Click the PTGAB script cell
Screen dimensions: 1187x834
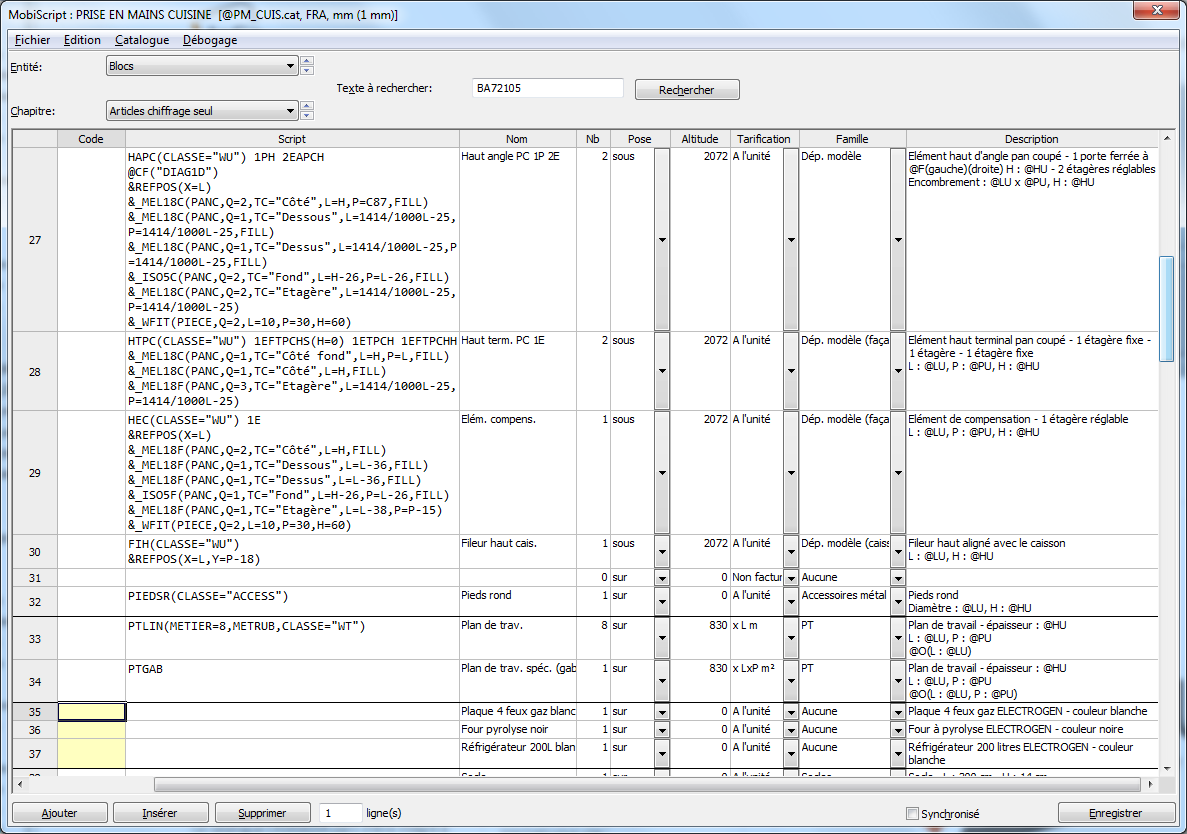tap(292, 681)
